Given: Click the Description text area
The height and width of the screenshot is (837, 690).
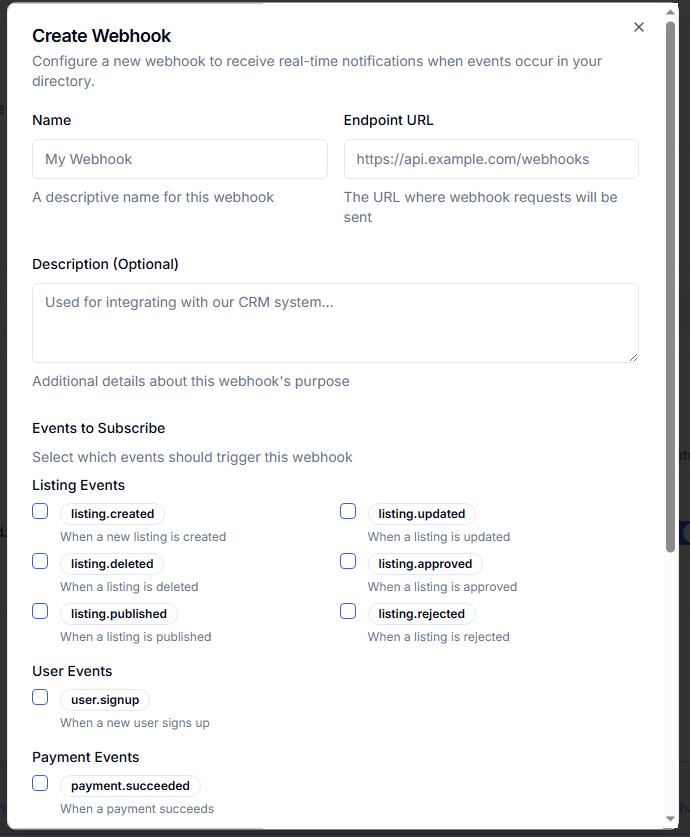Looking at the screenshot, I should (335, 320).
